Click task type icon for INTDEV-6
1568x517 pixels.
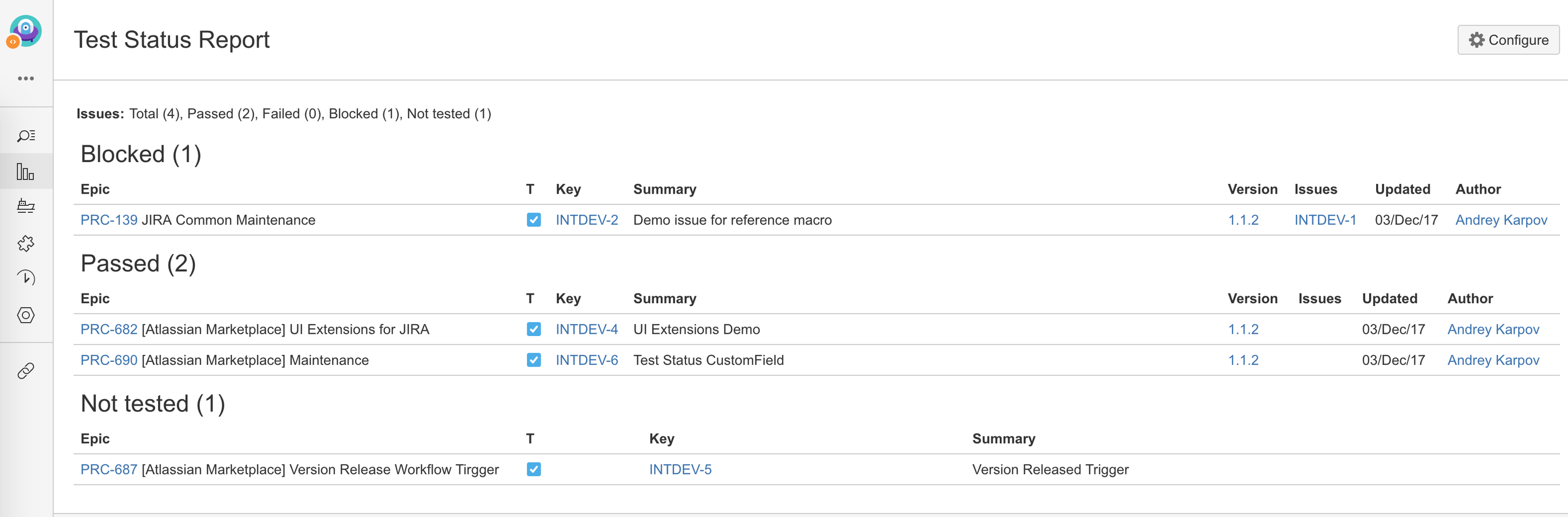click(534, 360)
